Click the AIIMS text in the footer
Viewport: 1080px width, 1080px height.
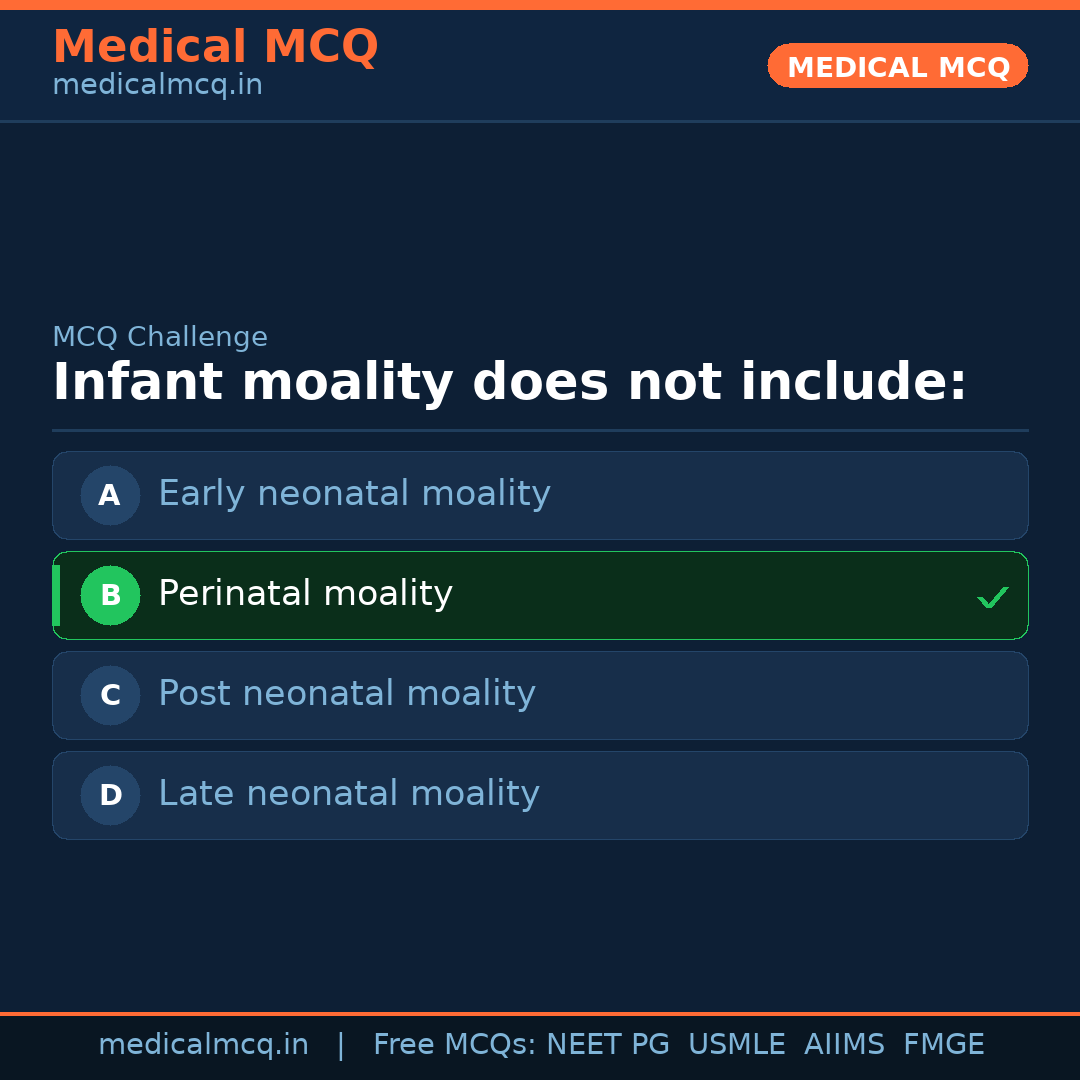click(845, 1044)
